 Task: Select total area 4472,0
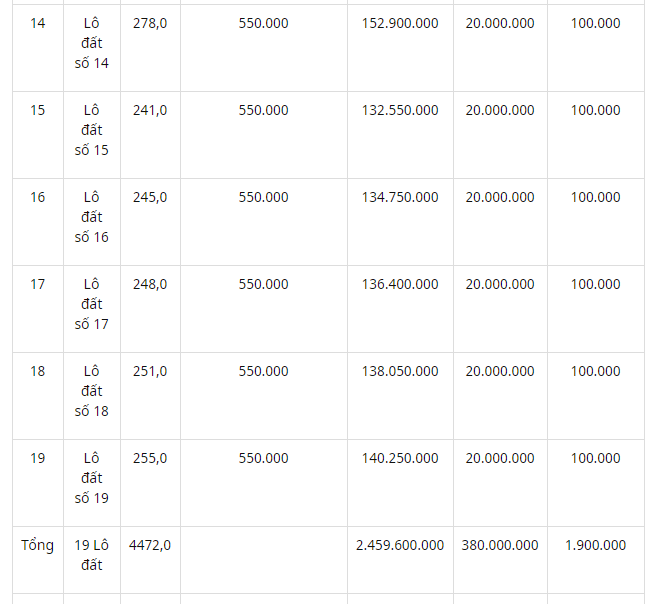150,545
